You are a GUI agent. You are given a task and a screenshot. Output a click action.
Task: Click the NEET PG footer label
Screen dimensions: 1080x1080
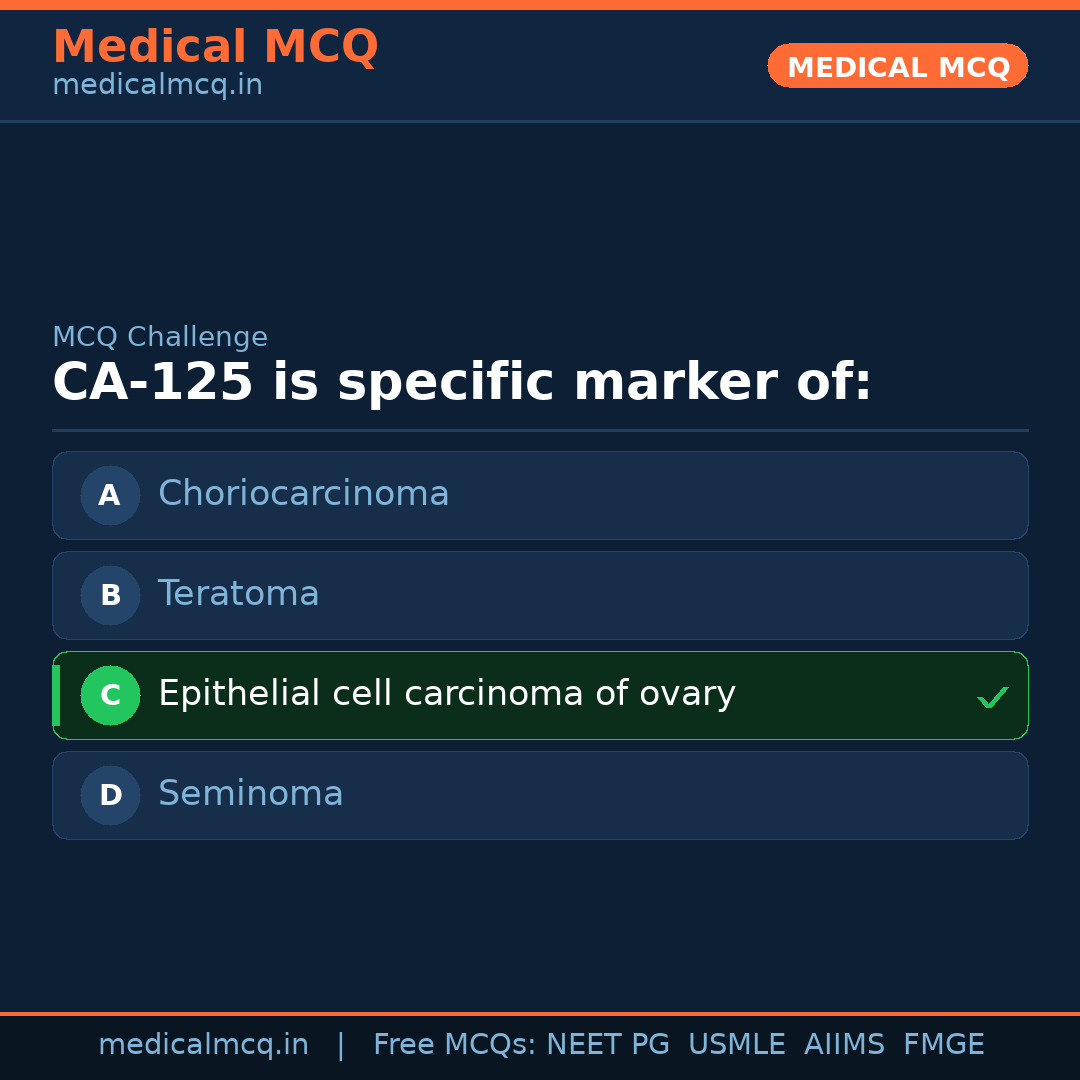point(608,1045)
